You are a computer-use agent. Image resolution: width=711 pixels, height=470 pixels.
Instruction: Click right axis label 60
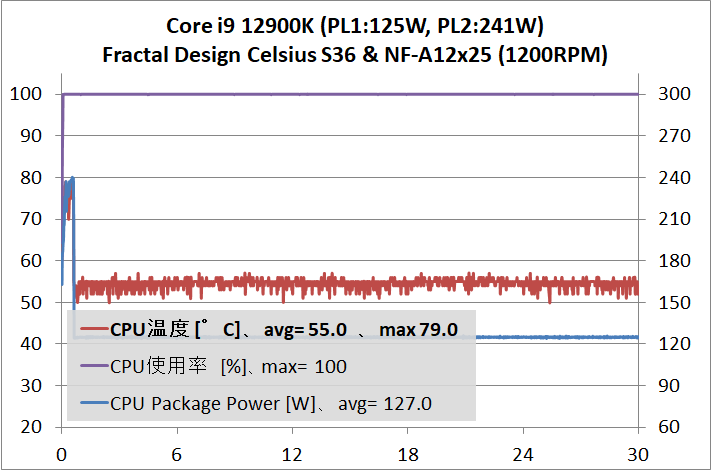pyautogui.click(x=669, y=426)
